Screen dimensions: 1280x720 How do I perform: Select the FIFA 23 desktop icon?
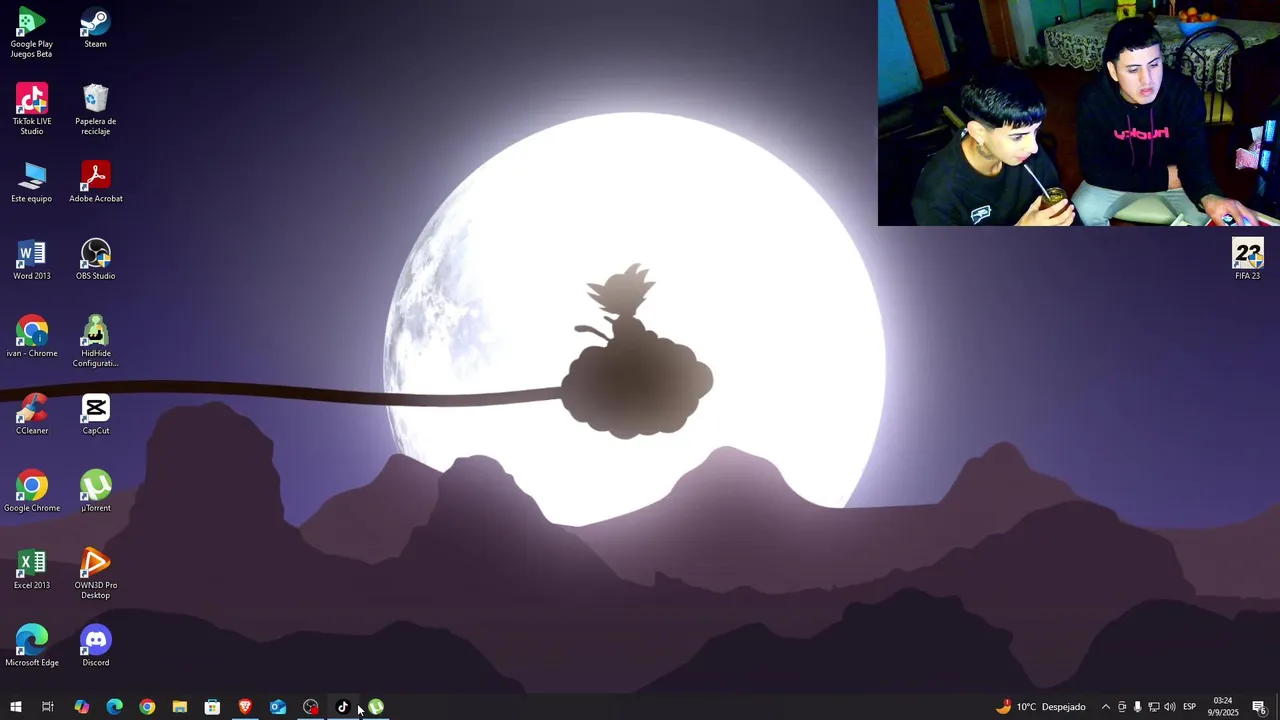tap(1247, 259)
